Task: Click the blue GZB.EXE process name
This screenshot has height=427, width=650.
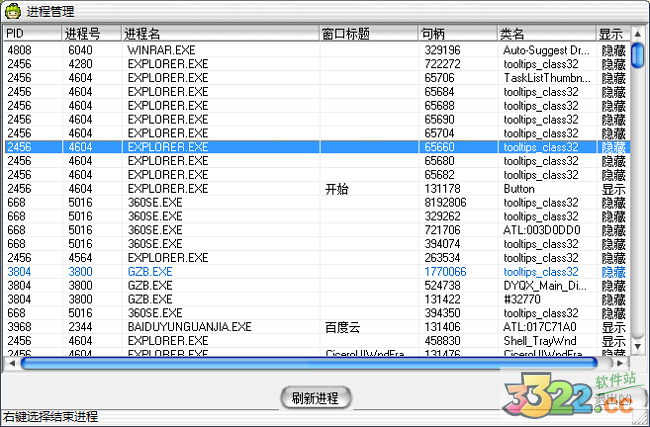Action: click(150, 272)
